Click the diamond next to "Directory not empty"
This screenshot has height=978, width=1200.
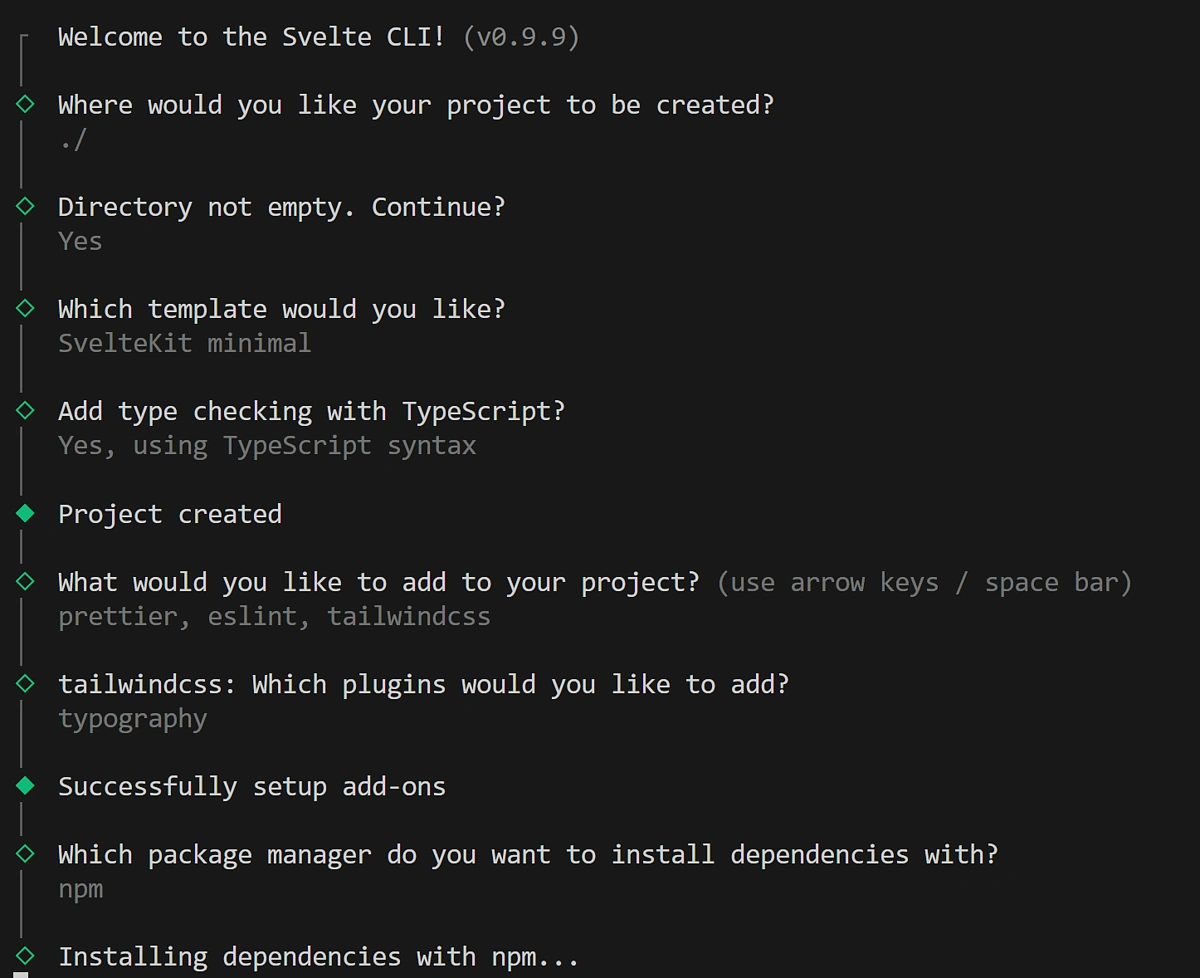[25, 206]
